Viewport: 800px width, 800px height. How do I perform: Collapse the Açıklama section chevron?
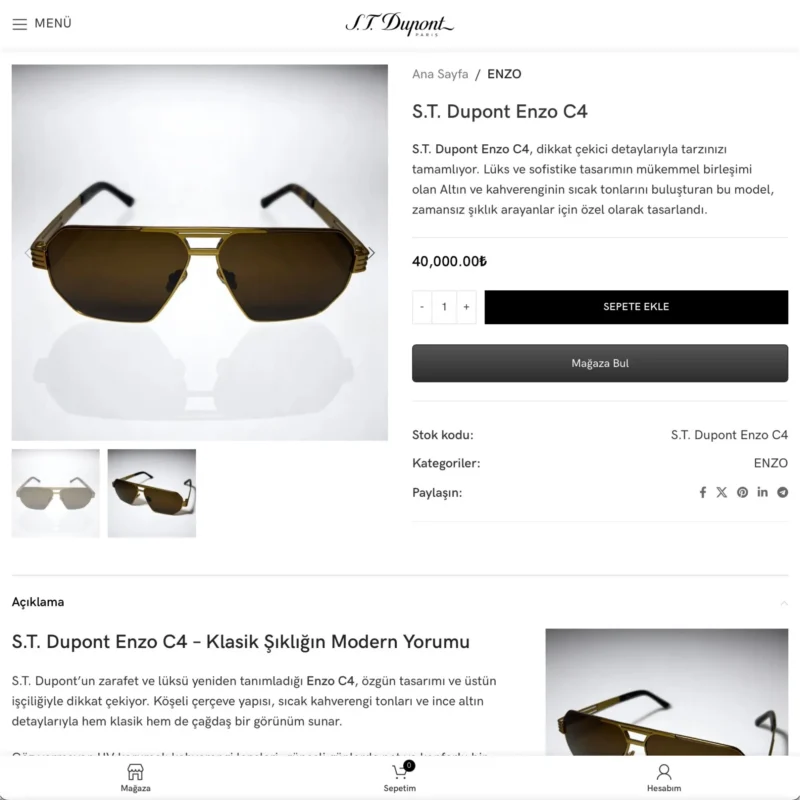click(784, 603)
